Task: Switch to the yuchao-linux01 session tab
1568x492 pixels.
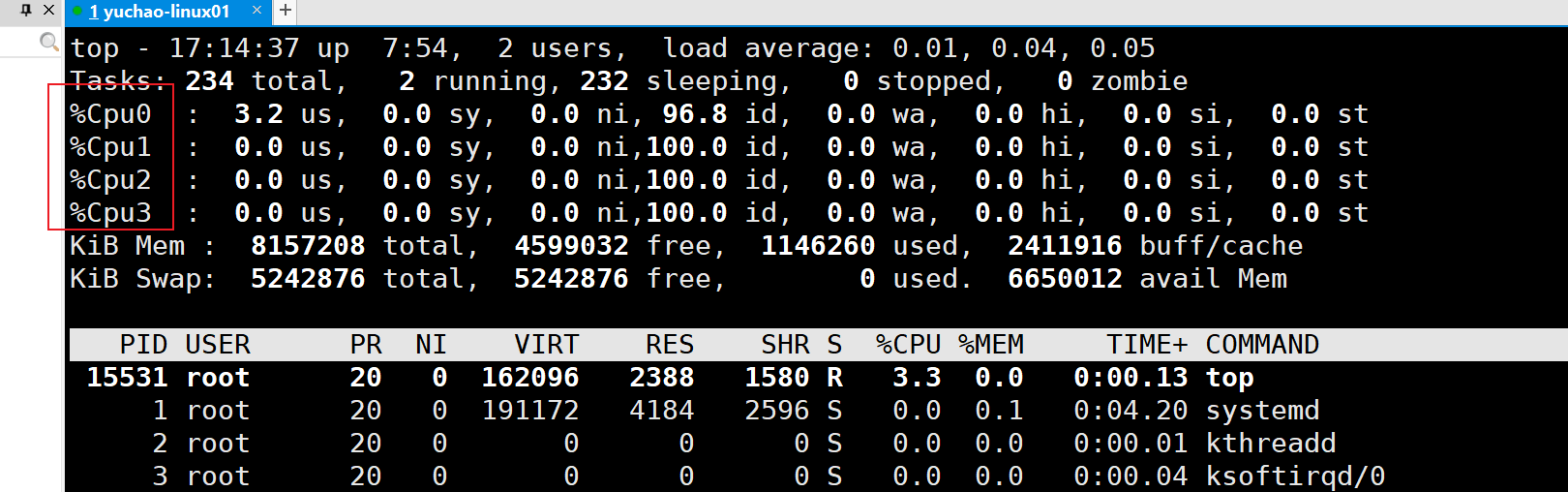Action: [x=160, y=12]
